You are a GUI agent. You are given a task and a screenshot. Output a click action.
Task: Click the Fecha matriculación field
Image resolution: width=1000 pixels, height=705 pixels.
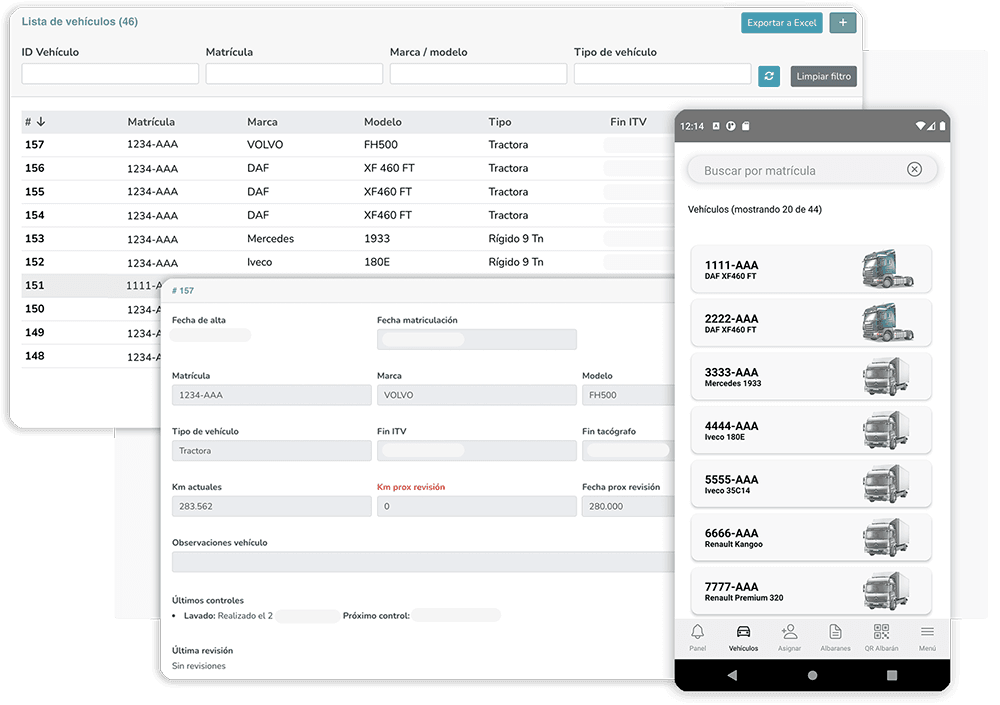476,339
